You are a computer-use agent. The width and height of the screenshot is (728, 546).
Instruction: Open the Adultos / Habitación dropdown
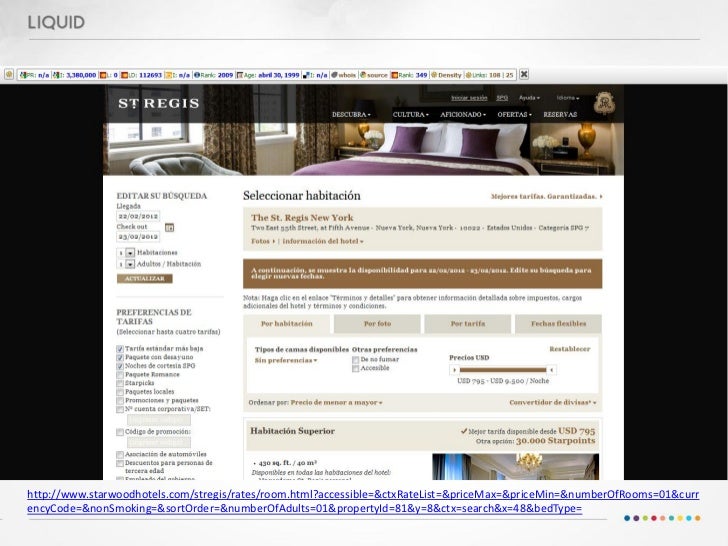(126, 264)
